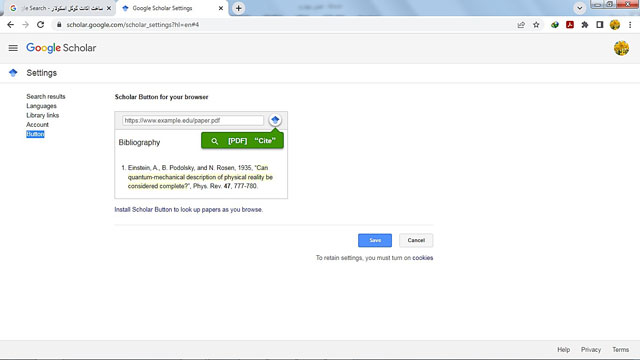Click the Google Scholar logo
Viewport: 640px width, 360px height.
tap(61, 48)
